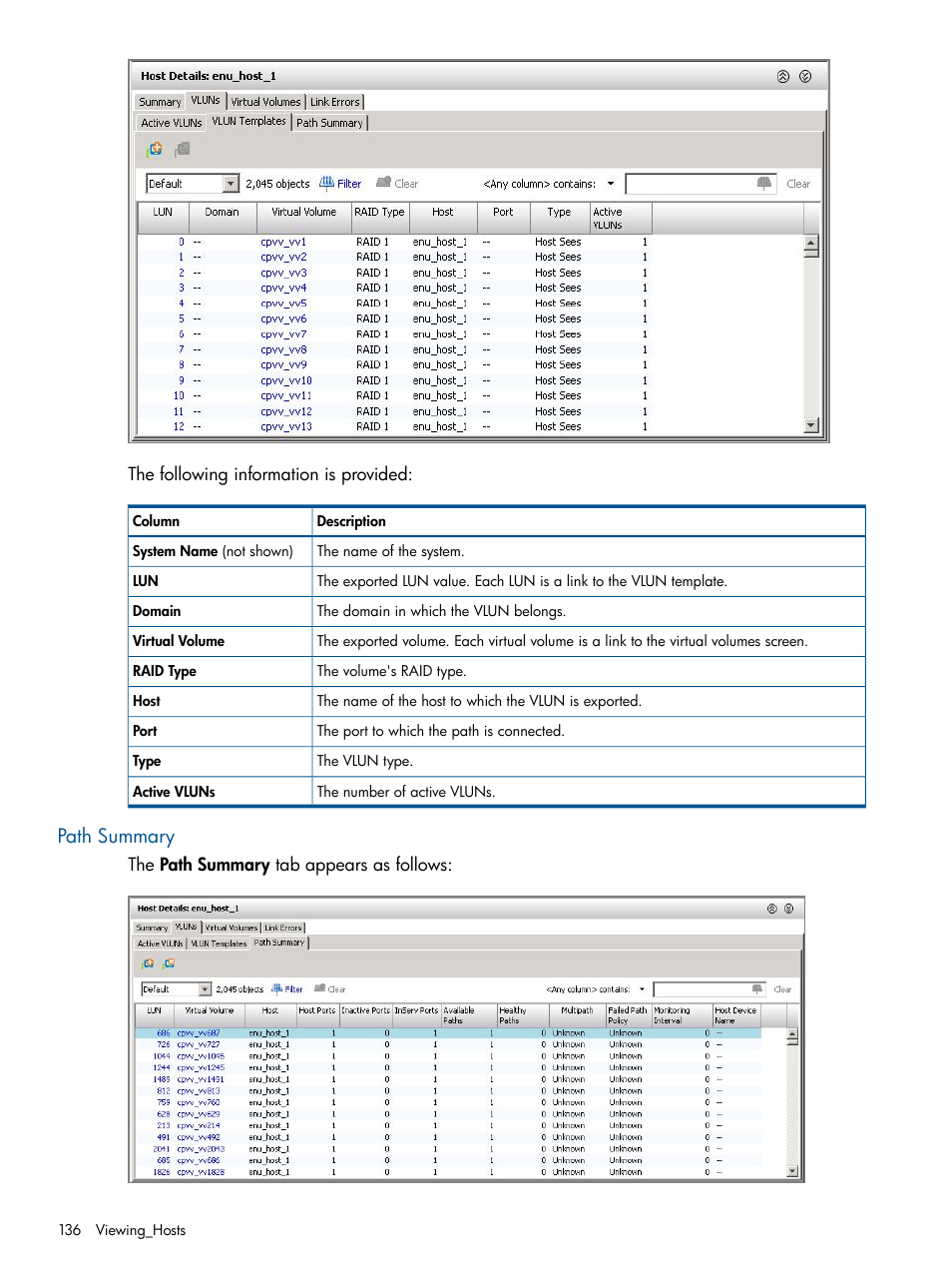This screenshot has width=952, height=1269.
Task: Search-field eraser icon in Path Summary panel
Action: 757,989
